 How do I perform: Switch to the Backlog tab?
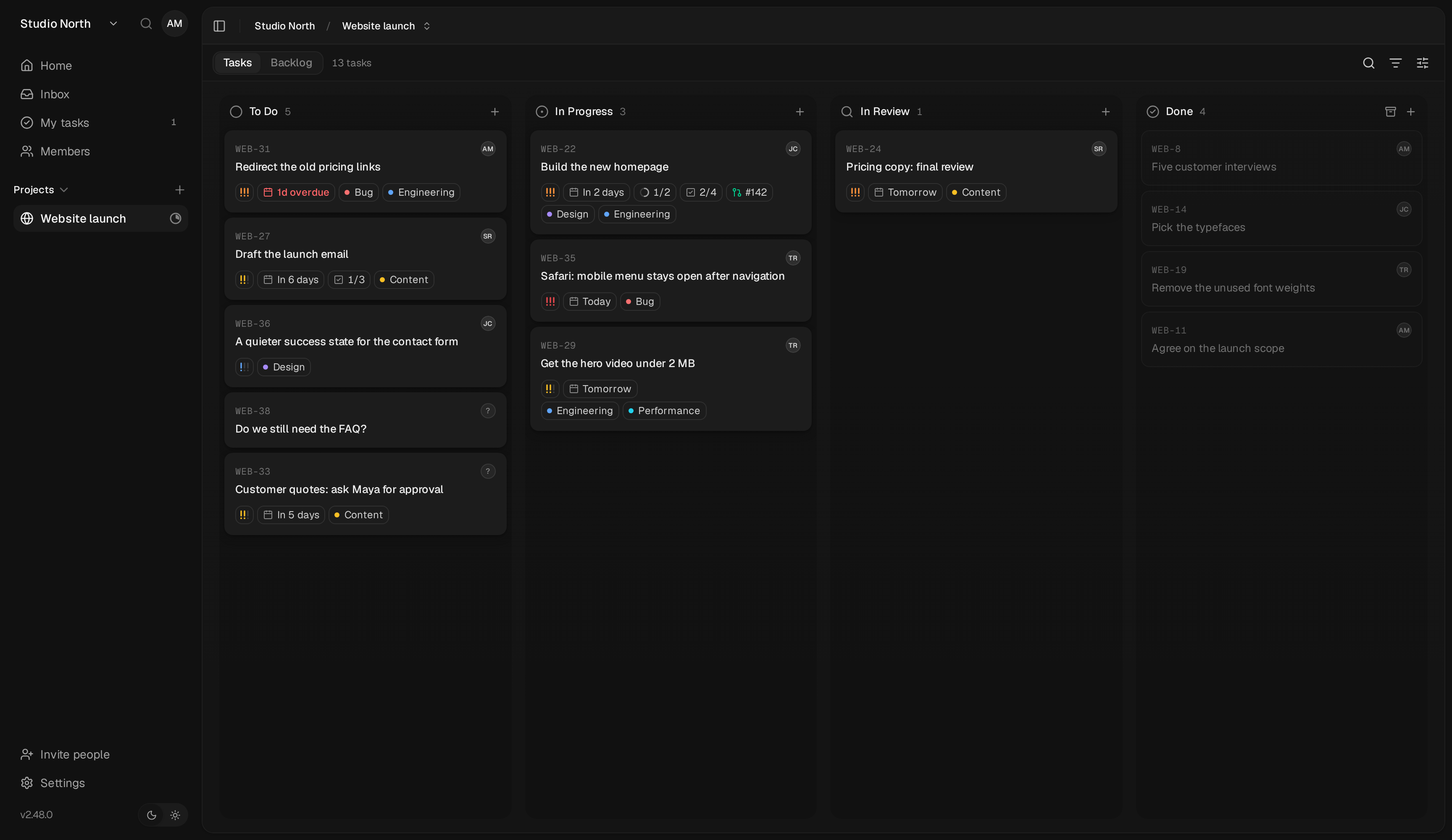(291, 63)
